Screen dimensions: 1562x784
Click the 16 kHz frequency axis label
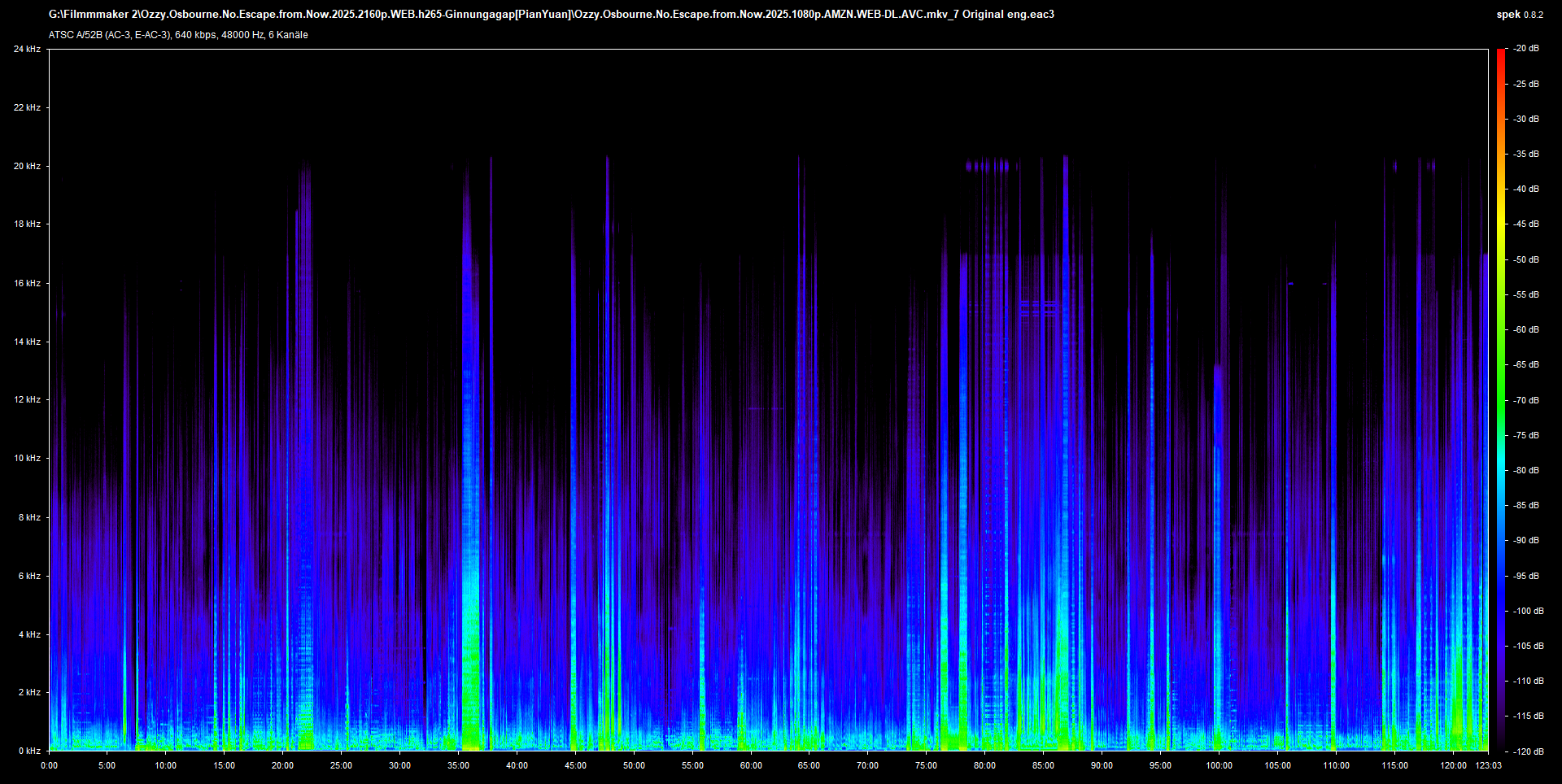27,283
